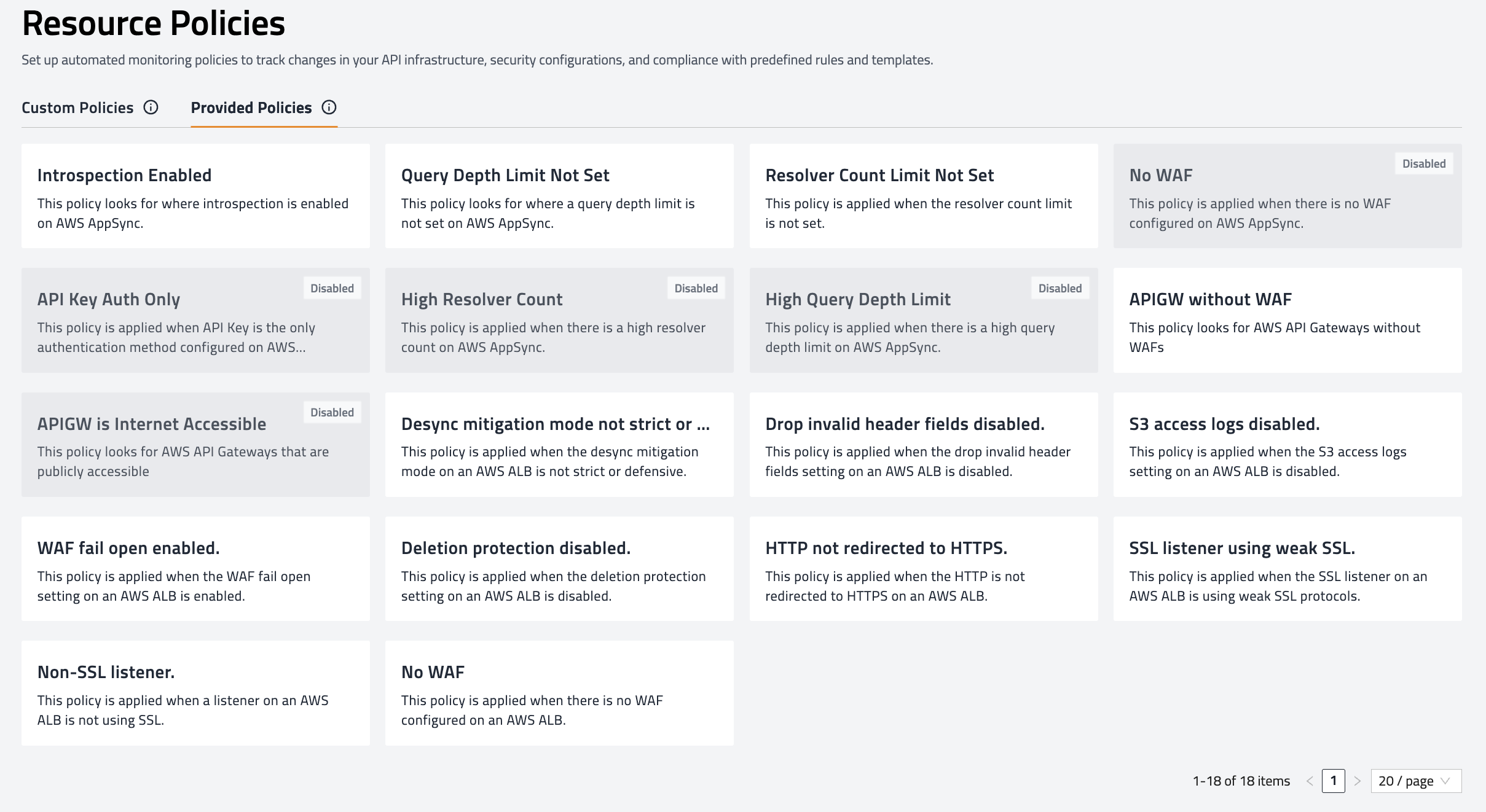Click Disabled badge on High Resolver Count
Viewport: 1486px width, 812px height.
(x=696, y=288)
